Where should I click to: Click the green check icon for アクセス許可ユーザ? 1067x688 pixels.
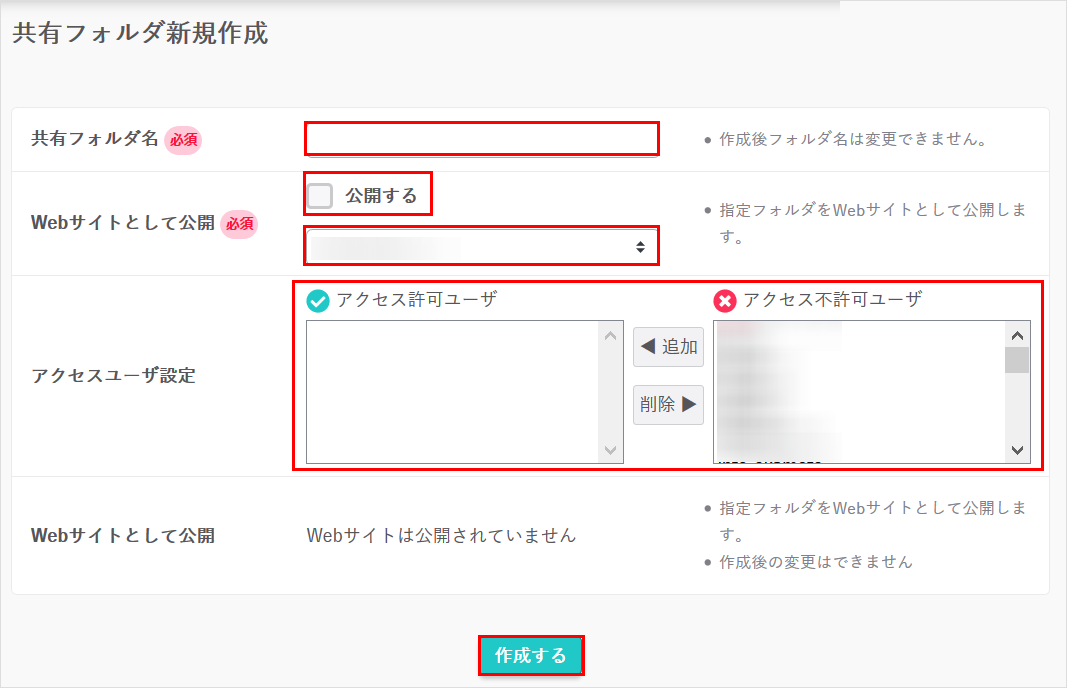coord(318,301)
